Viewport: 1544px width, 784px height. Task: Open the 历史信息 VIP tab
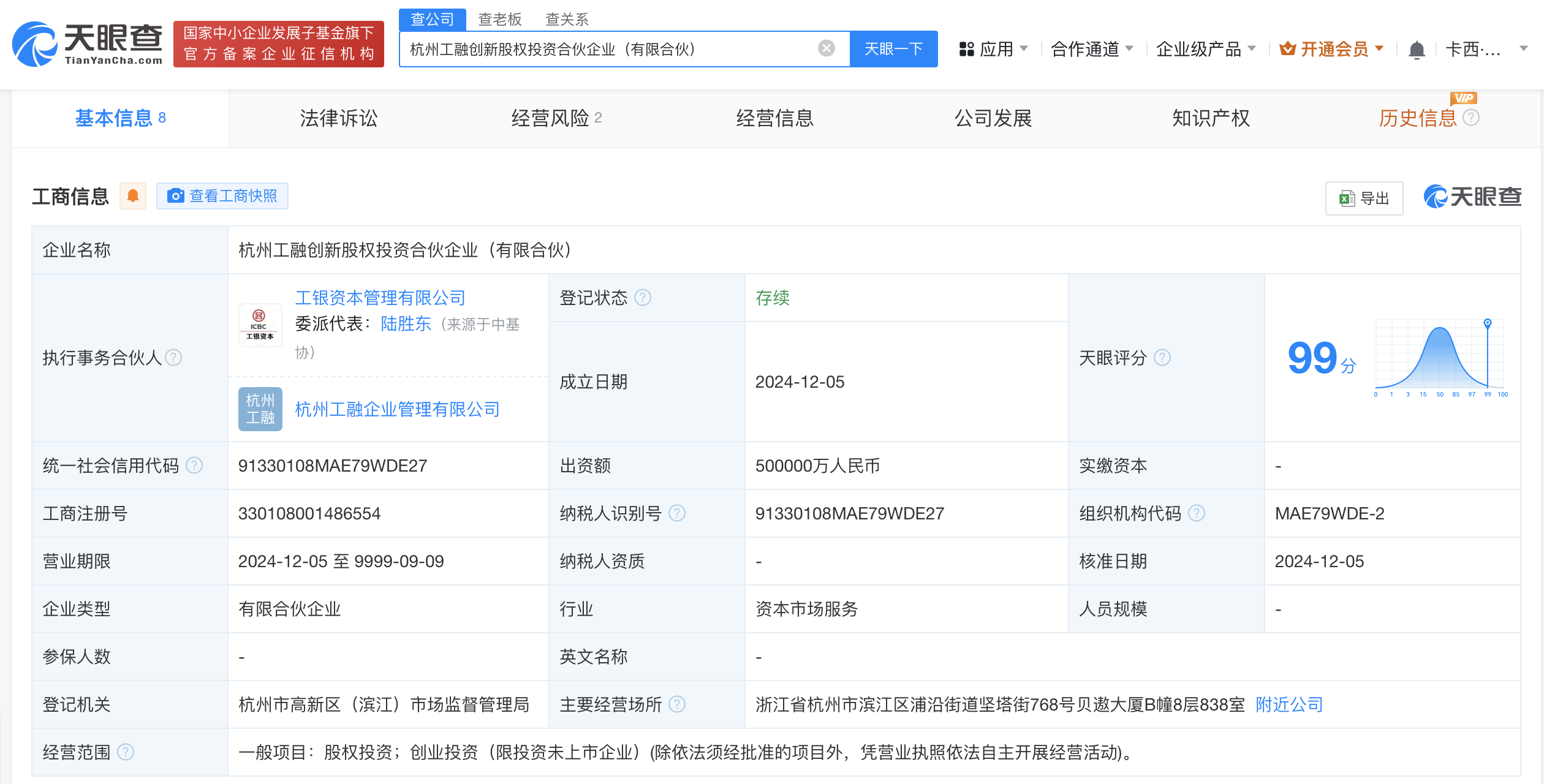(x=1418, y=118)
